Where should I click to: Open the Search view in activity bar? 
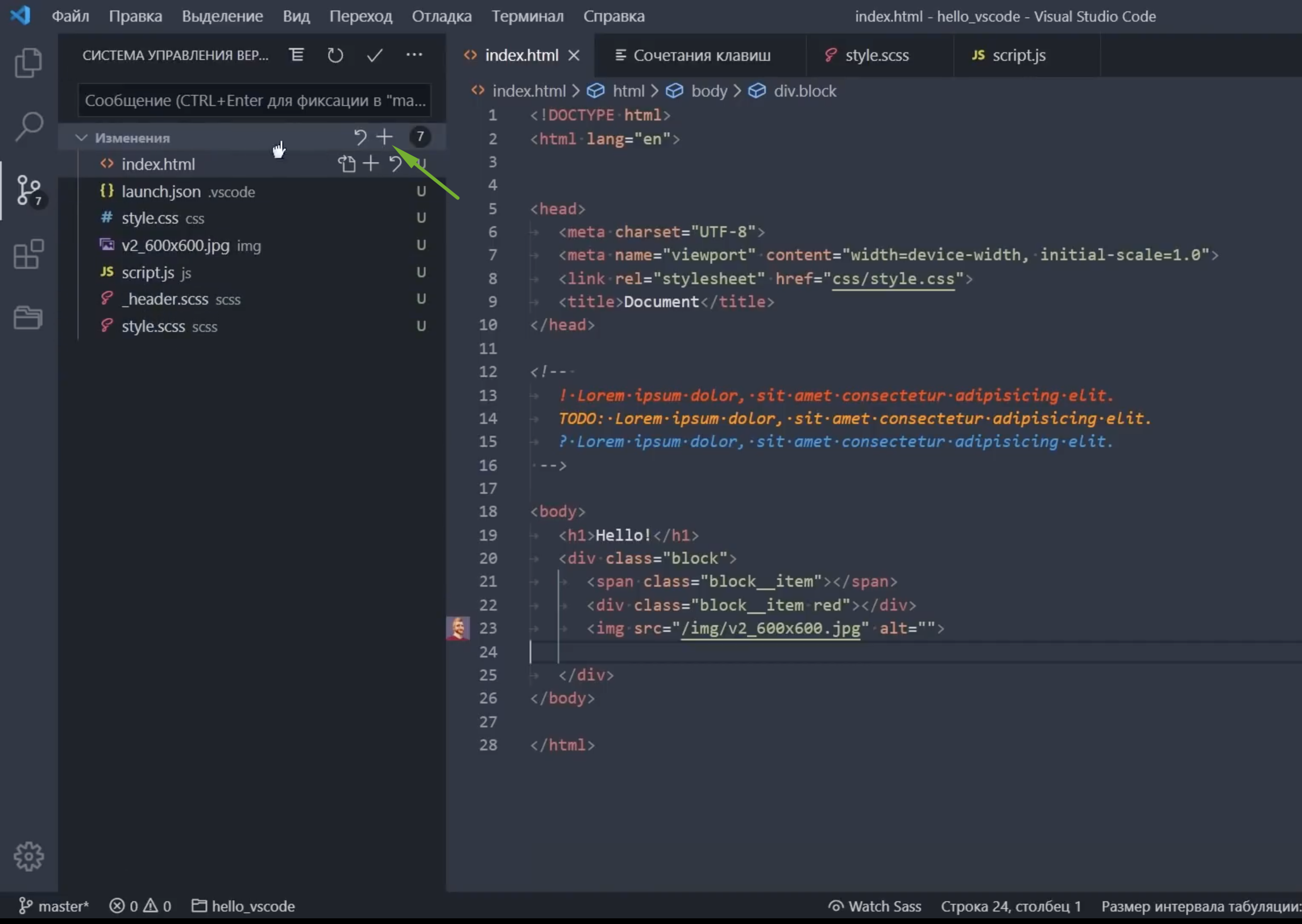pos(28,126)
